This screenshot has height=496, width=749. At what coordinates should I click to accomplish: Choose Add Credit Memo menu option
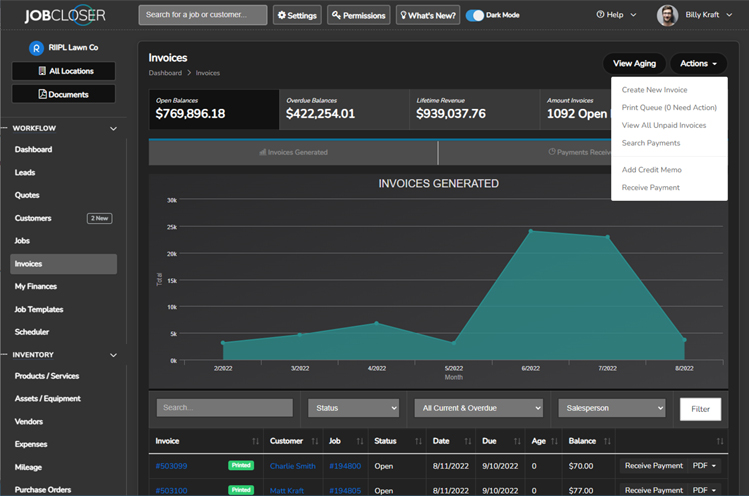(650, 170)
